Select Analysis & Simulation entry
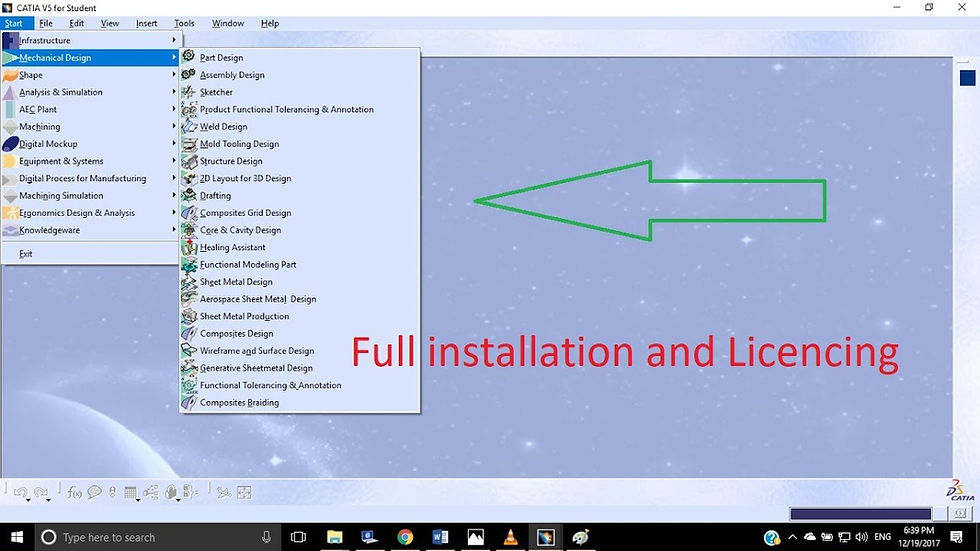 [x=91, y=92]
